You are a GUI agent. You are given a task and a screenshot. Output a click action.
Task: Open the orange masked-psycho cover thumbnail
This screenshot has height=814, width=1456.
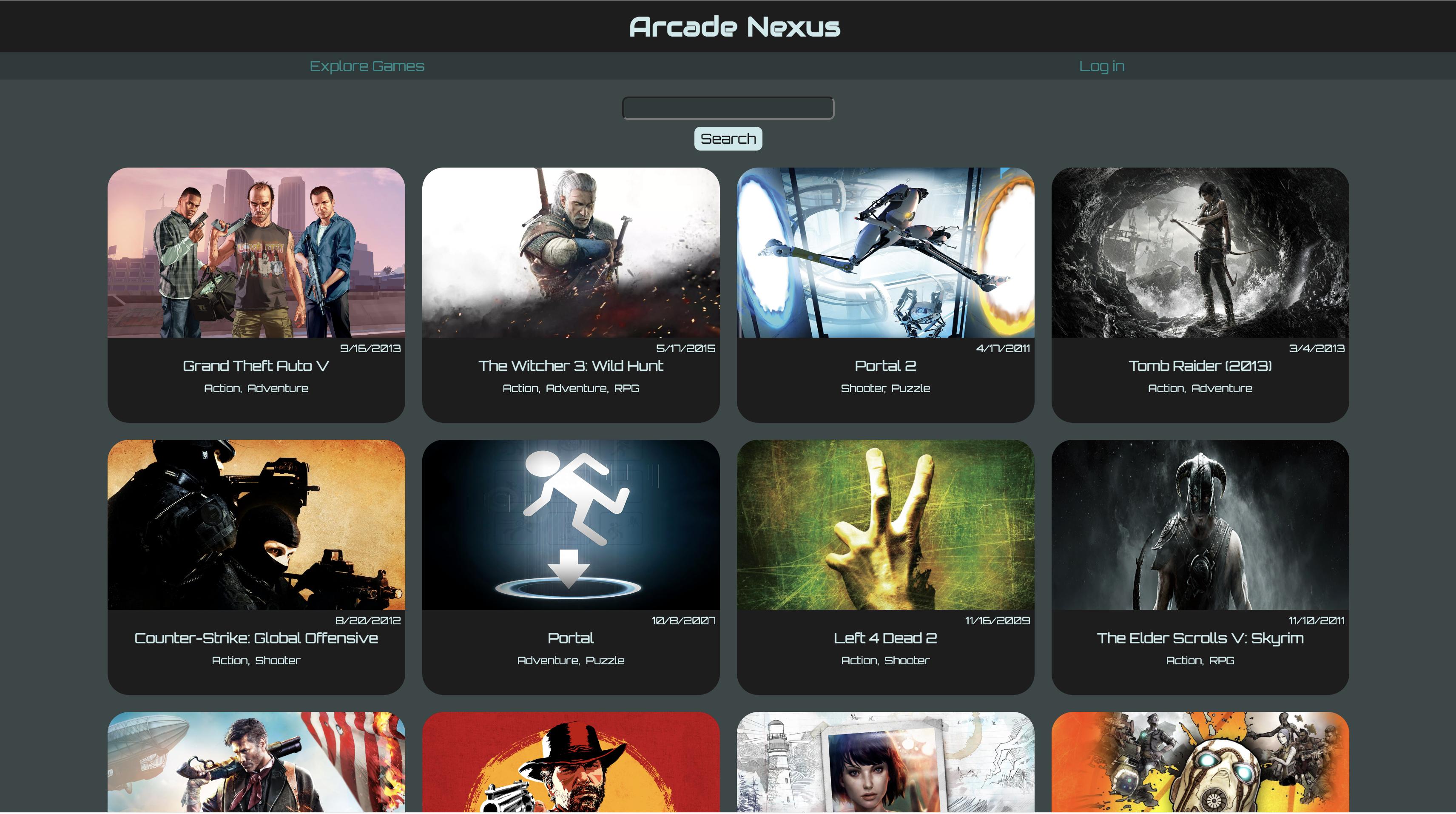coord(1200,762)
